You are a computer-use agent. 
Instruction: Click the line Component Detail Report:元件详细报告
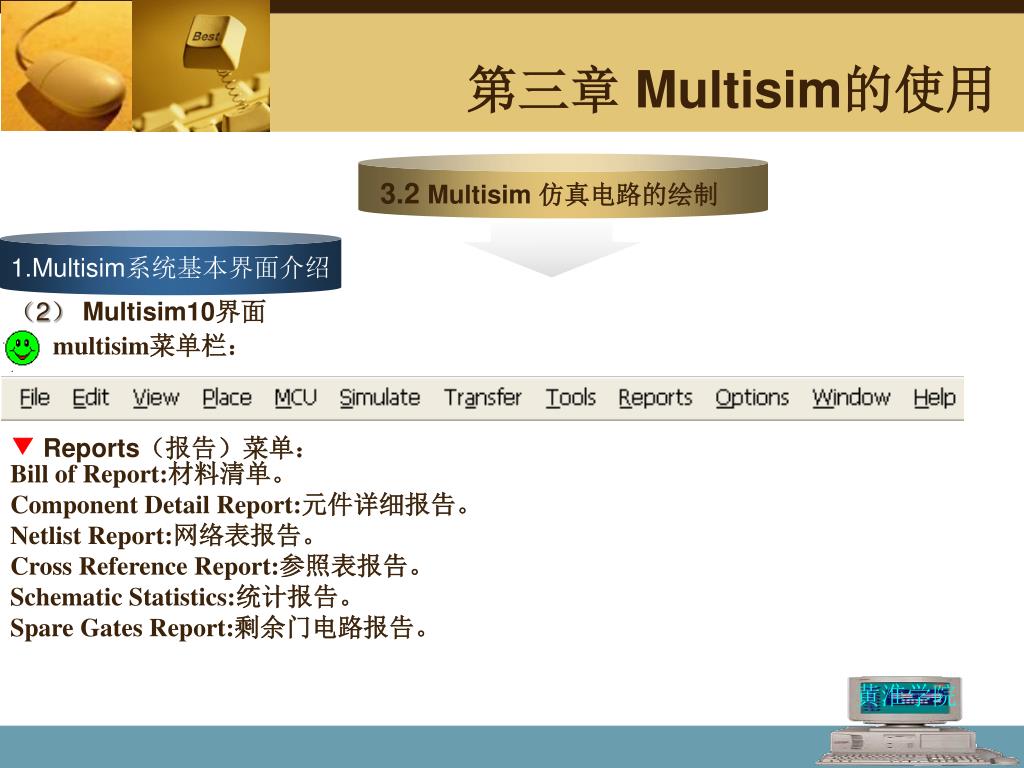coord(240,505)
